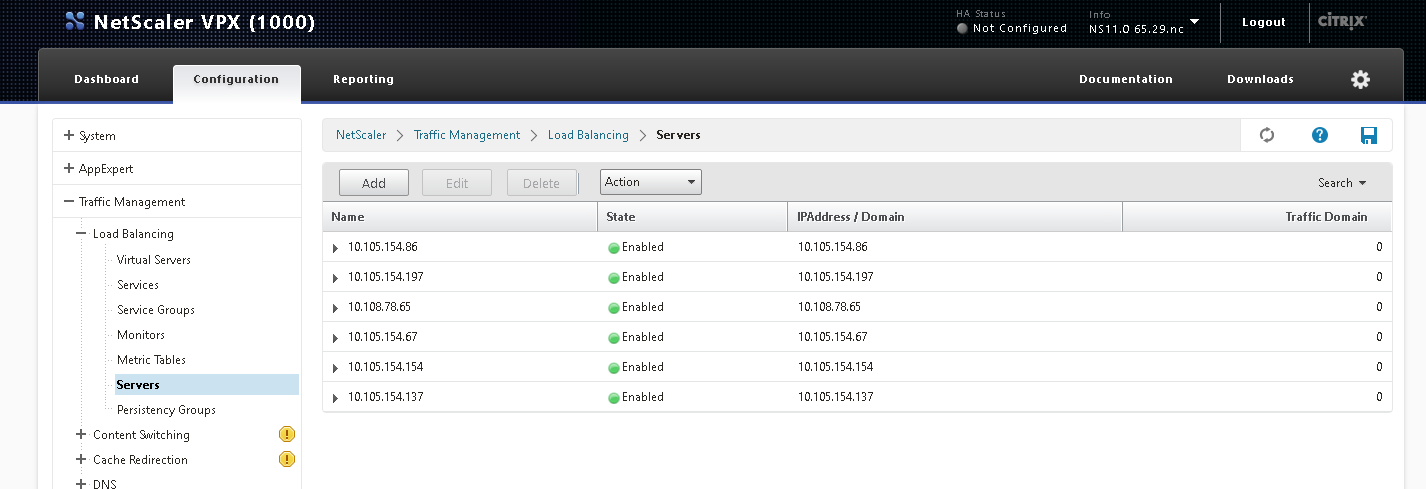Screen dimensions: 1426x489
Task: Click the Logout link
Action: (1263, 22)
